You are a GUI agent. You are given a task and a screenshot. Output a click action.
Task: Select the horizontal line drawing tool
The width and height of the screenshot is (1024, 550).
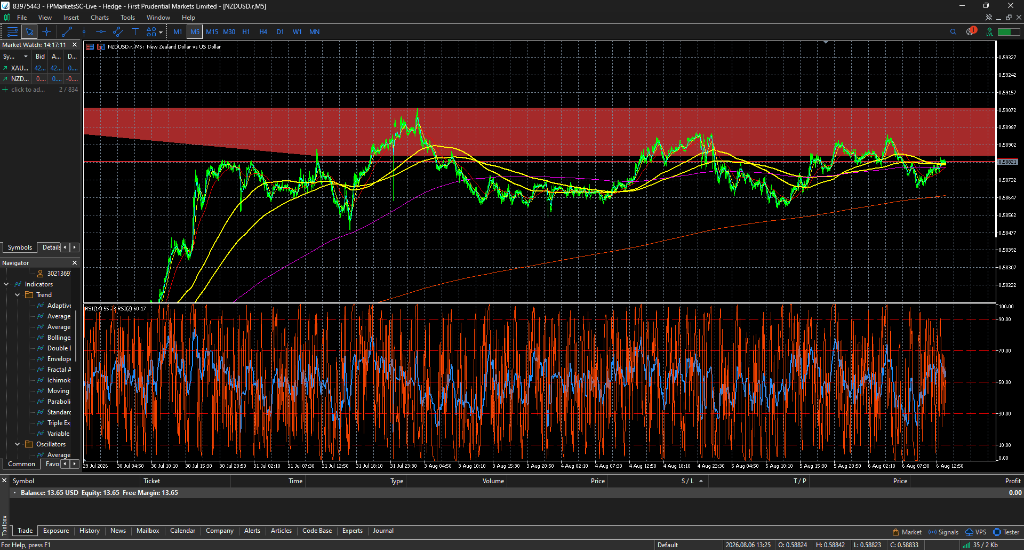tap(101, 31)
